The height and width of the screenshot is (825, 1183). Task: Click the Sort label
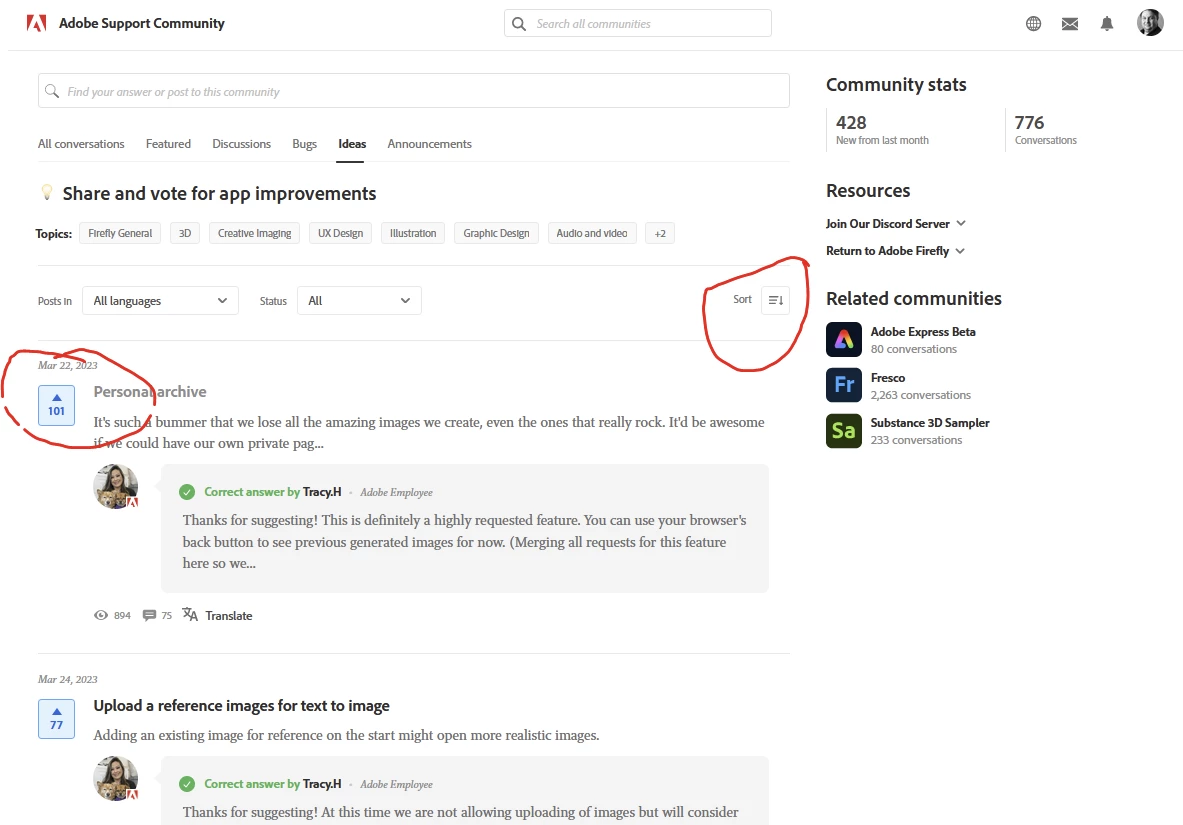click(742, 300)
